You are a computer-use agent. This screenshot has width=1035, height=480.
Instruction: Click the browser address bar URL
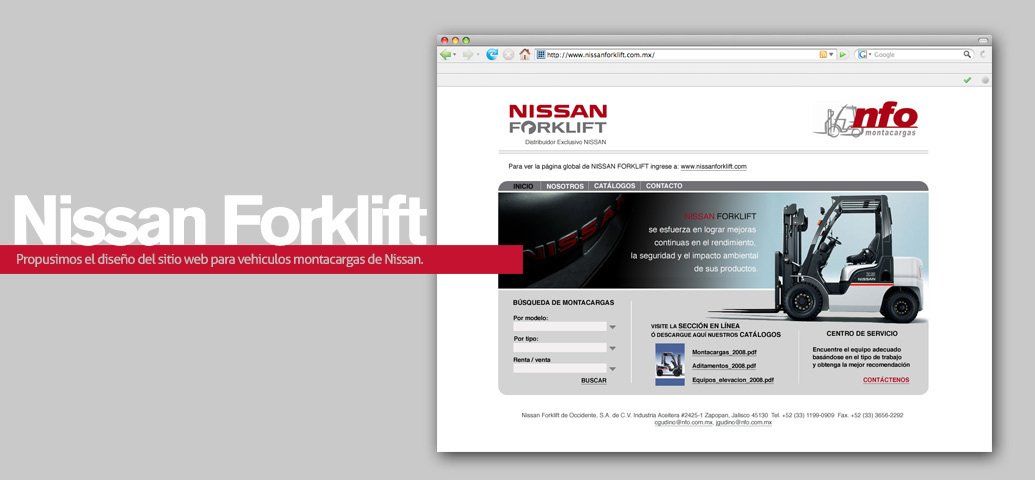click(601, 55)
